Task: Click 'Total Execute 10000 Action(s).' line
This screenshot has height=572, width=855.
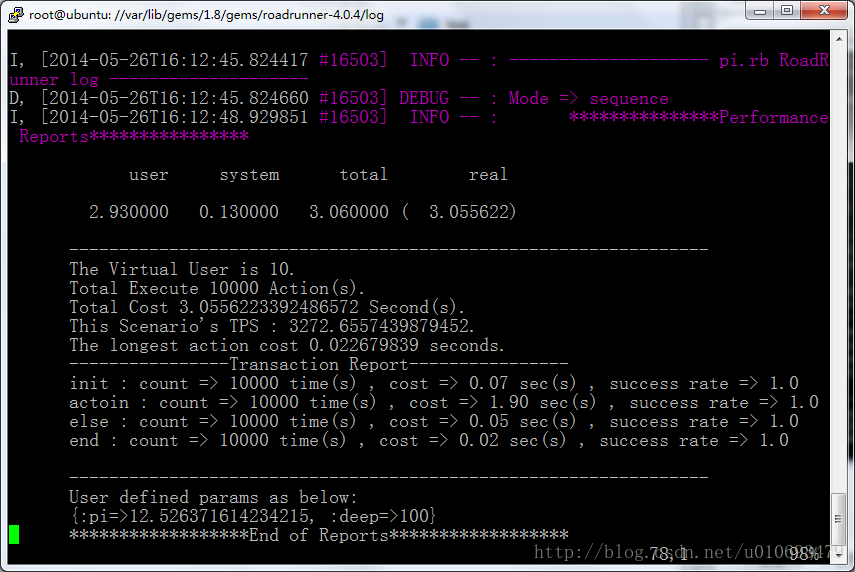Action: (x=216, y=288)
